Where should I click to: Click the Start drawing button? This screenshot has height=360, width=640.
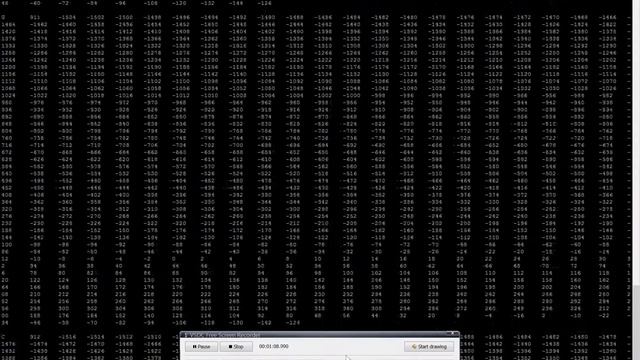[429, 347]
